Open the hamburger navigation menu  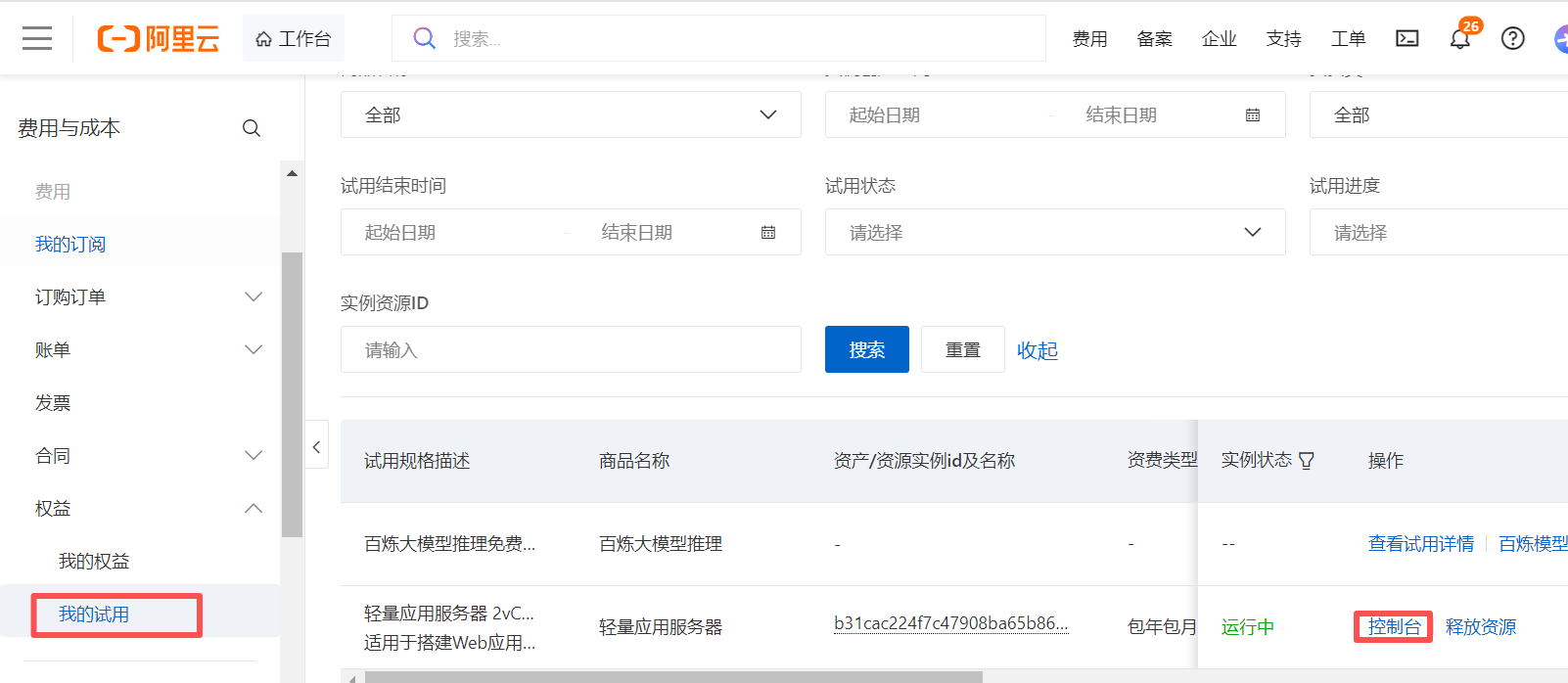tap(37, 38)
